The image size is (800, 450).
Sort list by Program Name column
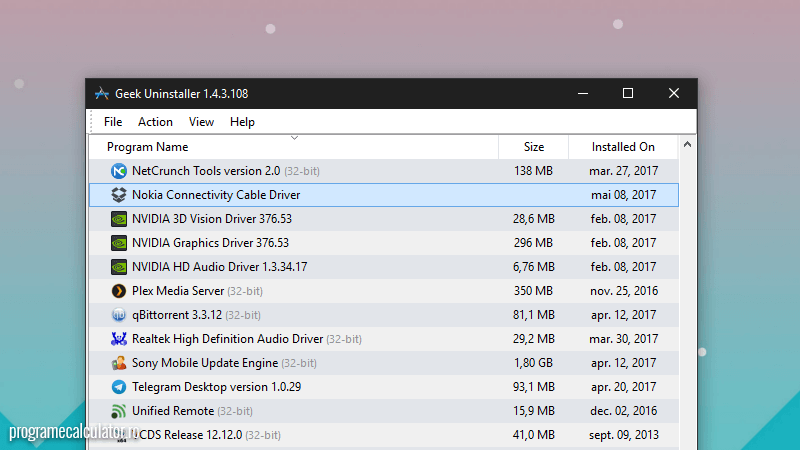click(147, 147)
